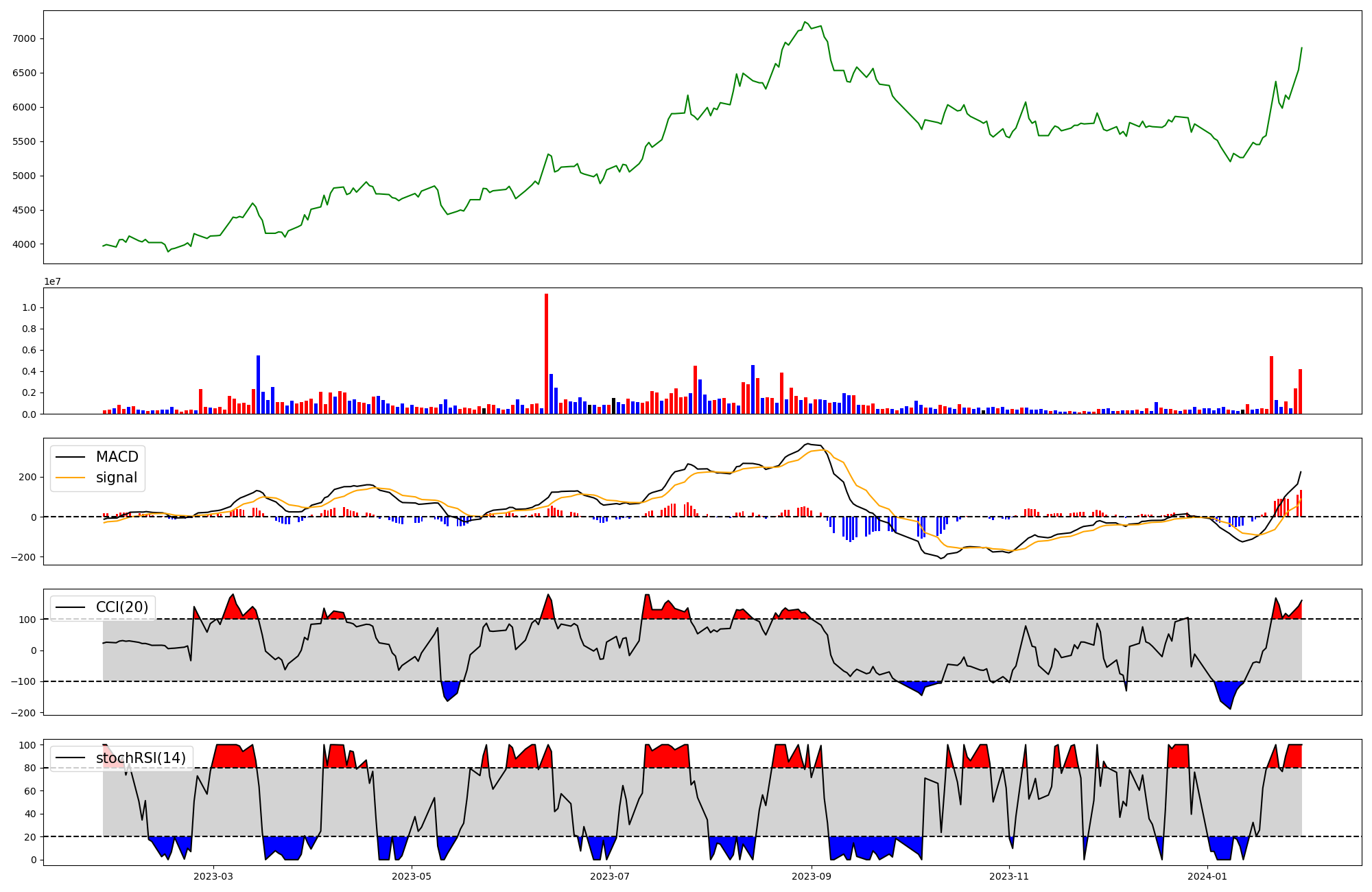
Task: Click the CCI(20) legend entry
Action: pos(121,607)
